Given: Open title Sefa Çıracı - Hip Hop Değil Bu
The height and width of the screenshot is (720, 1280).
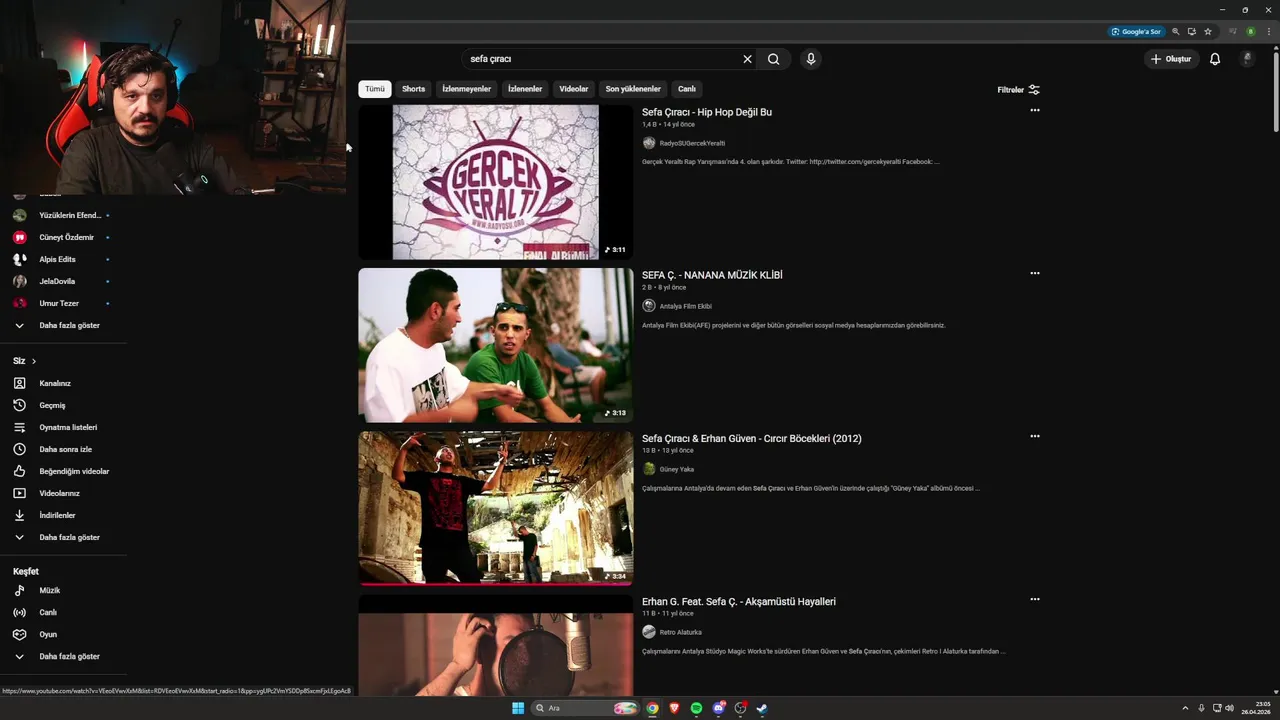Looking at the screenshot, I should (x=707, y=112).
